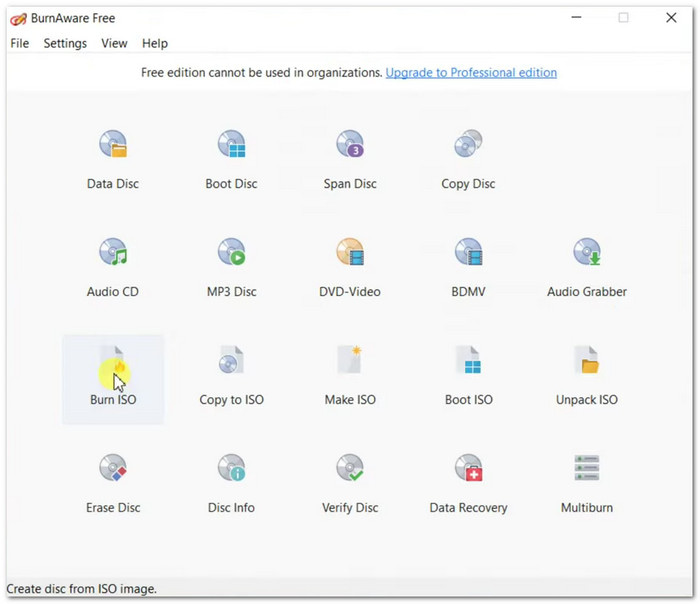Open the DVD-Video tool
Image resolution: width=700 pixels, height=604 pixels.
350,254
